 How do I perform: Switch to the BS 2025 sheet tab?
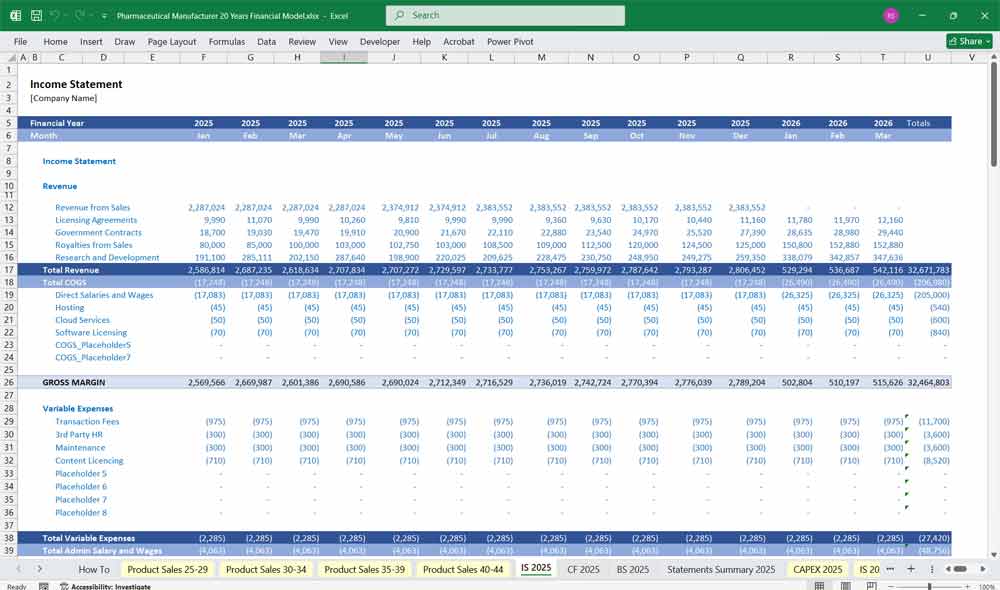click(x=633, y=569)
